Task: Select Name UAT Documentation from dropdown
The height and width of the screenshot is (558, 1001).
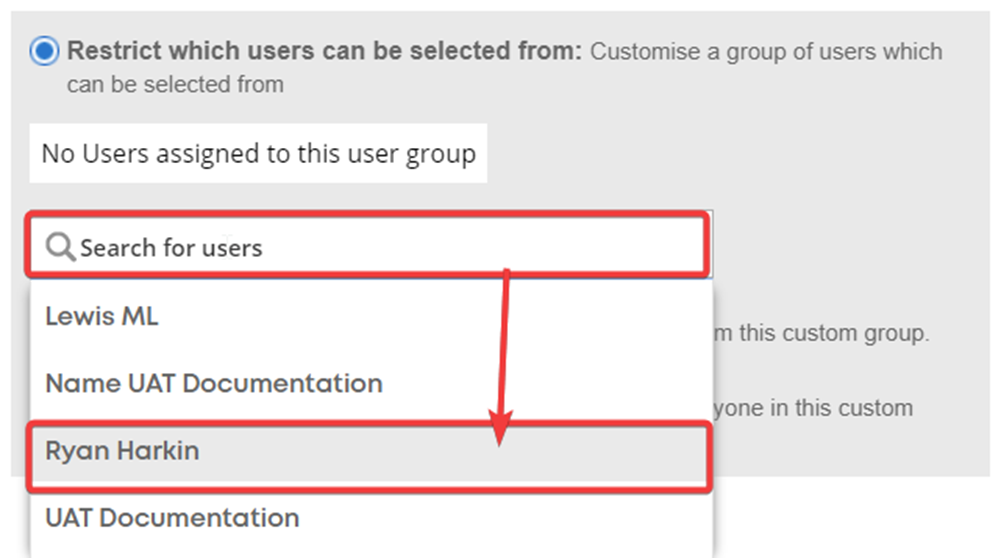Action: (x=370, y=384)
